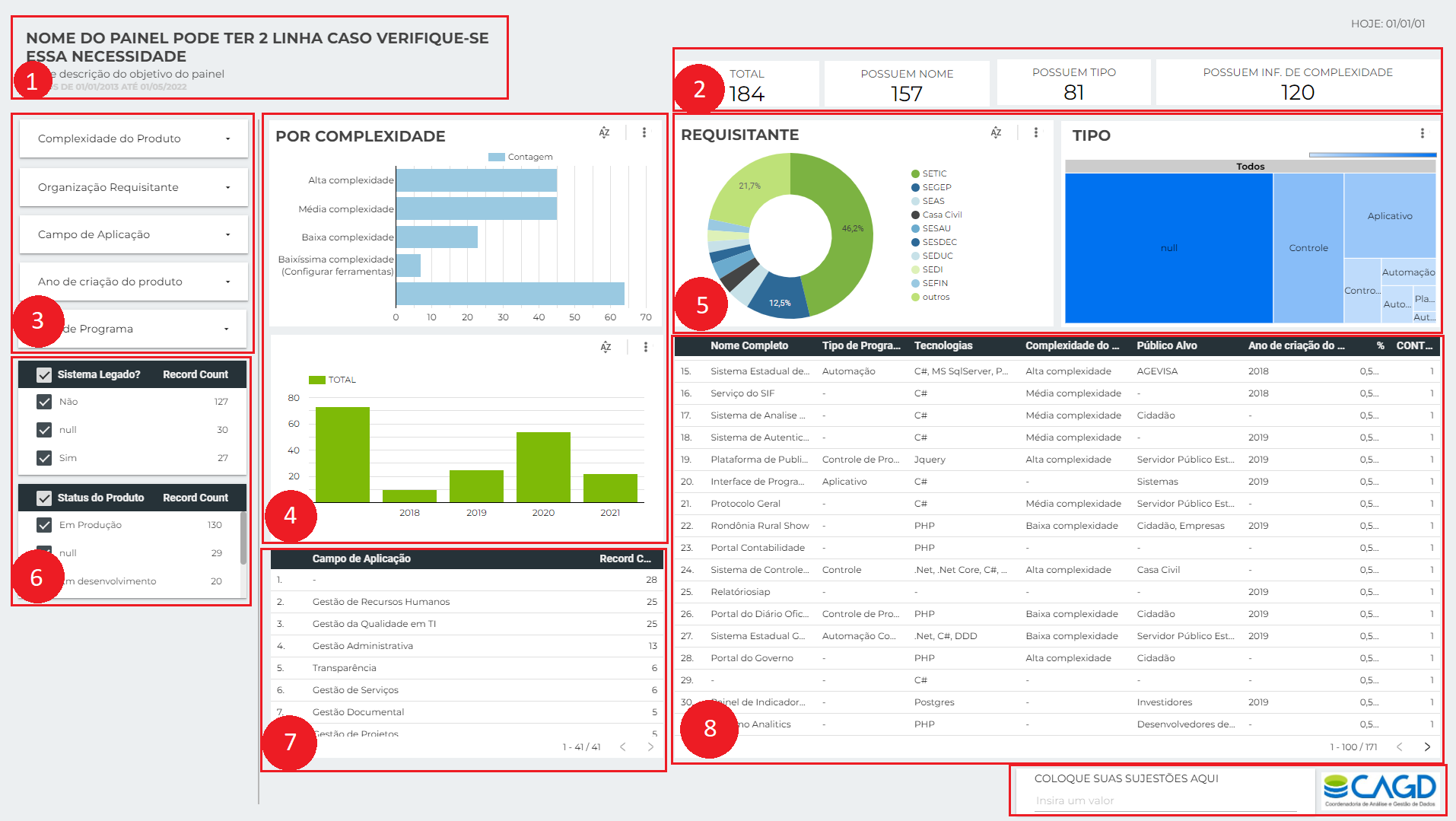Go to next page of the main products table

(x=1427, y=747)
